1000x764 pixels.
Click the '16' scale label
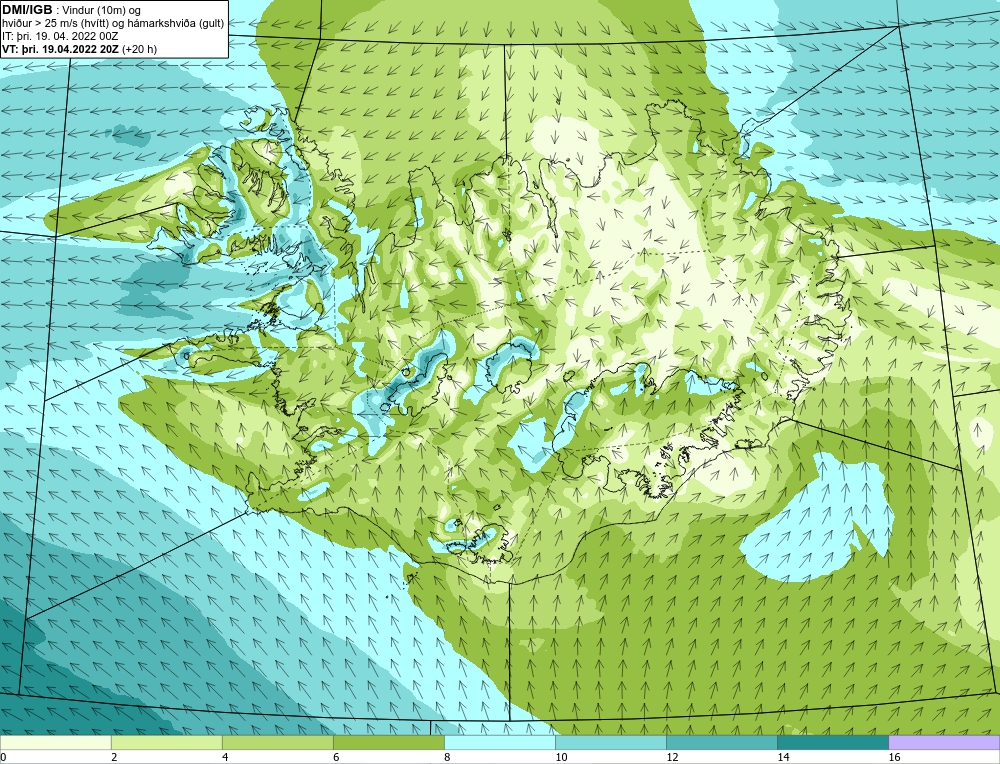(894, 757)
